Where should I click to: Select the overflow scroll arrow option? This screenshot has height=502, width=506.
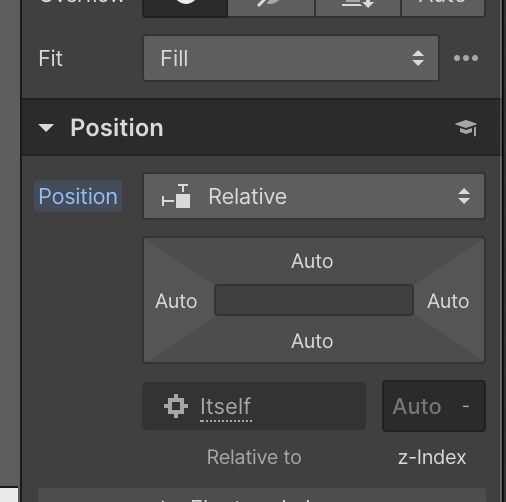(358, 7)
